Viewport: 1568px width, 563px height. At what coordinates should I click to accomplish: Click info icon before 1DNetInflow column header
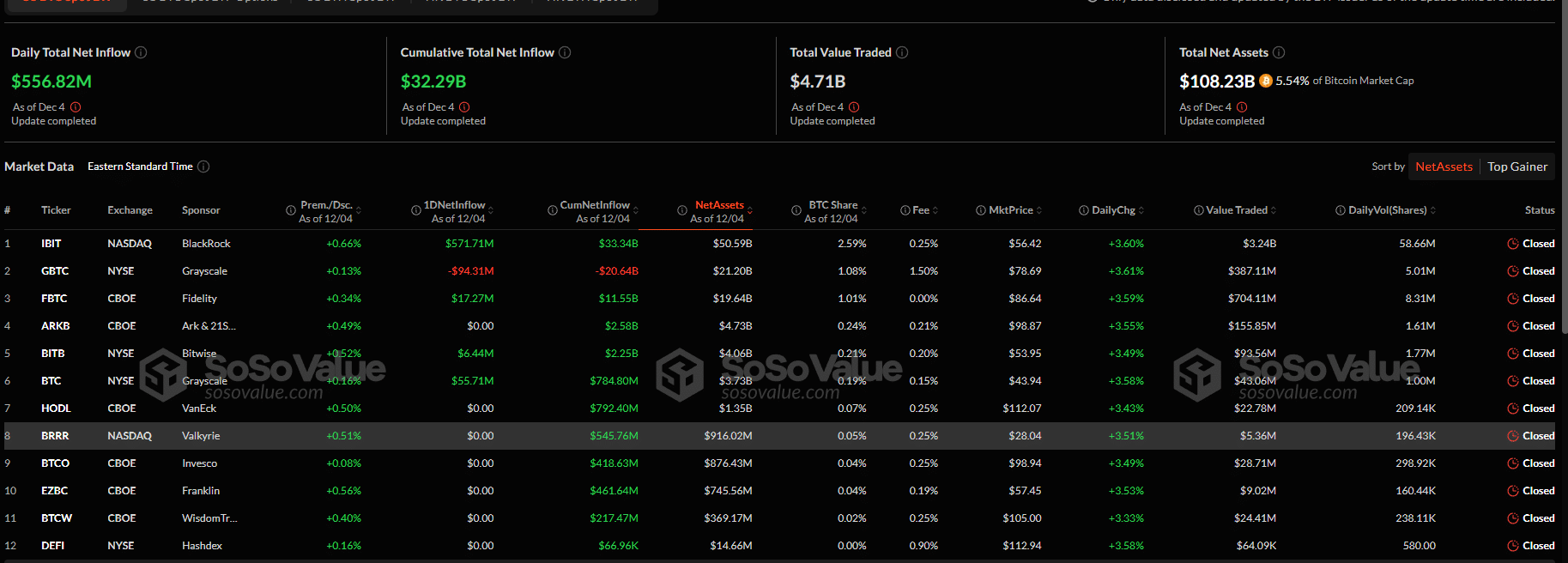416,210
